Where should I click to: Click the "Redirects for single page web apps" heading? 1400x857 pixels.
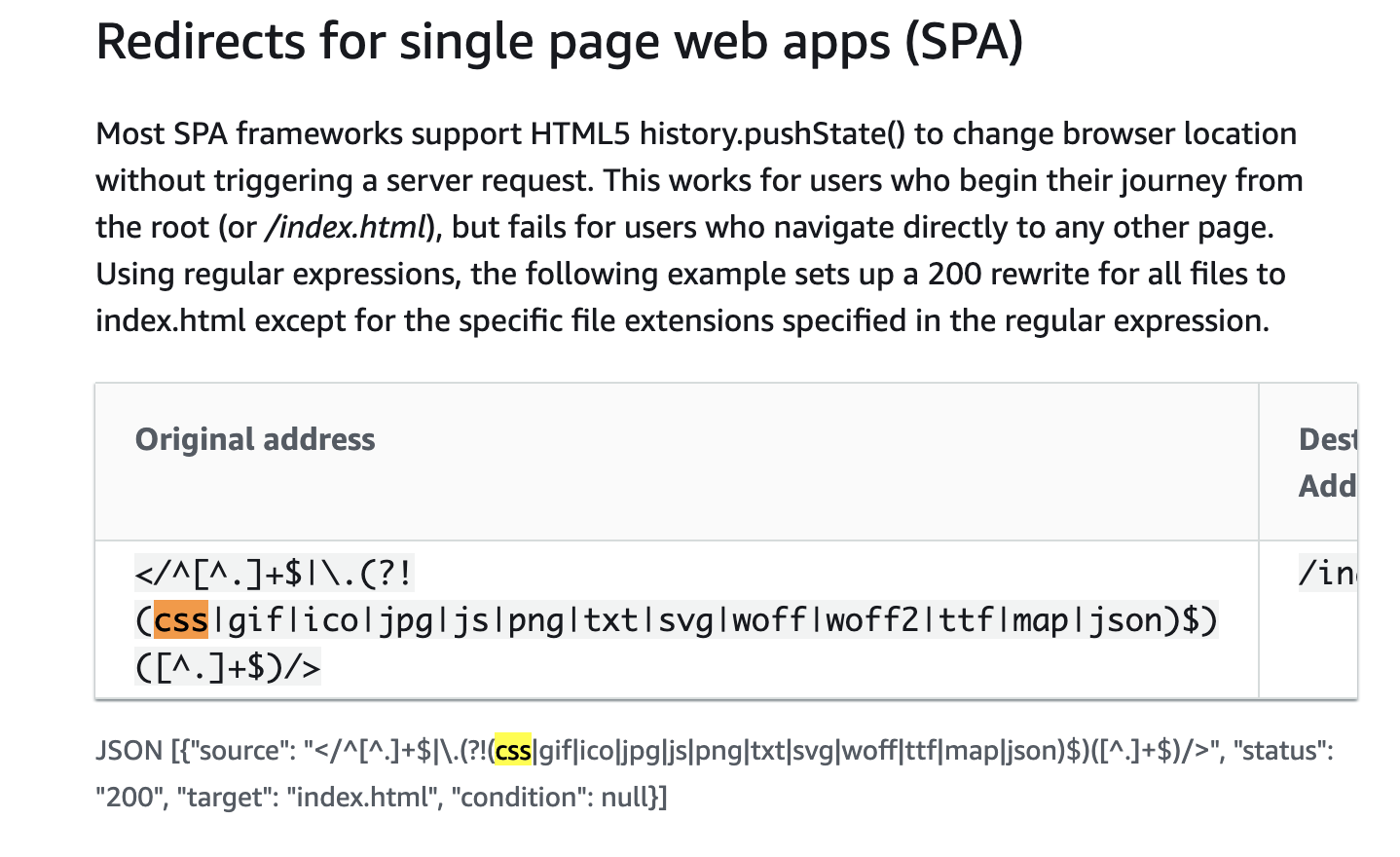560,43
